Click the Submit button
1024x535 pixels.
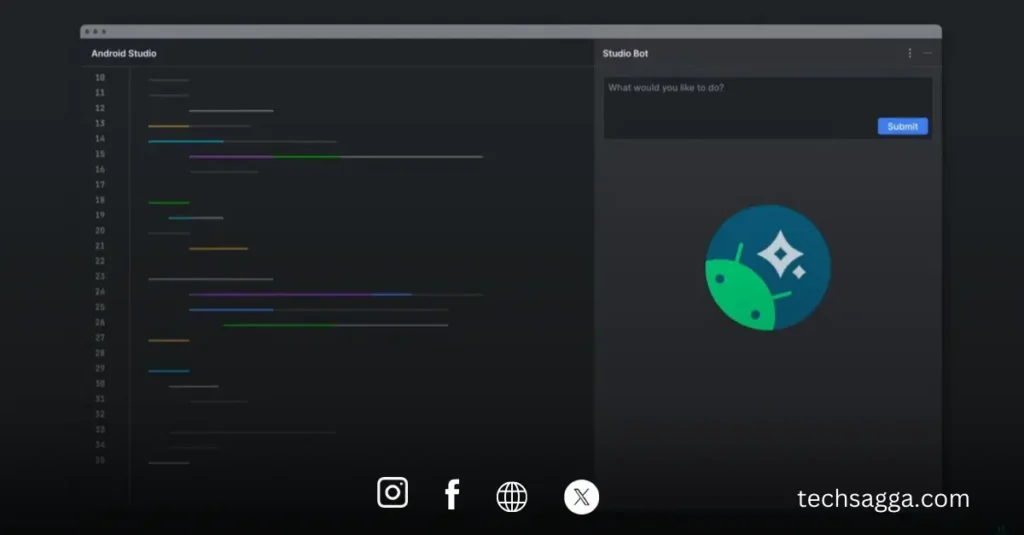pyautogui.click(x=902, y=126)
